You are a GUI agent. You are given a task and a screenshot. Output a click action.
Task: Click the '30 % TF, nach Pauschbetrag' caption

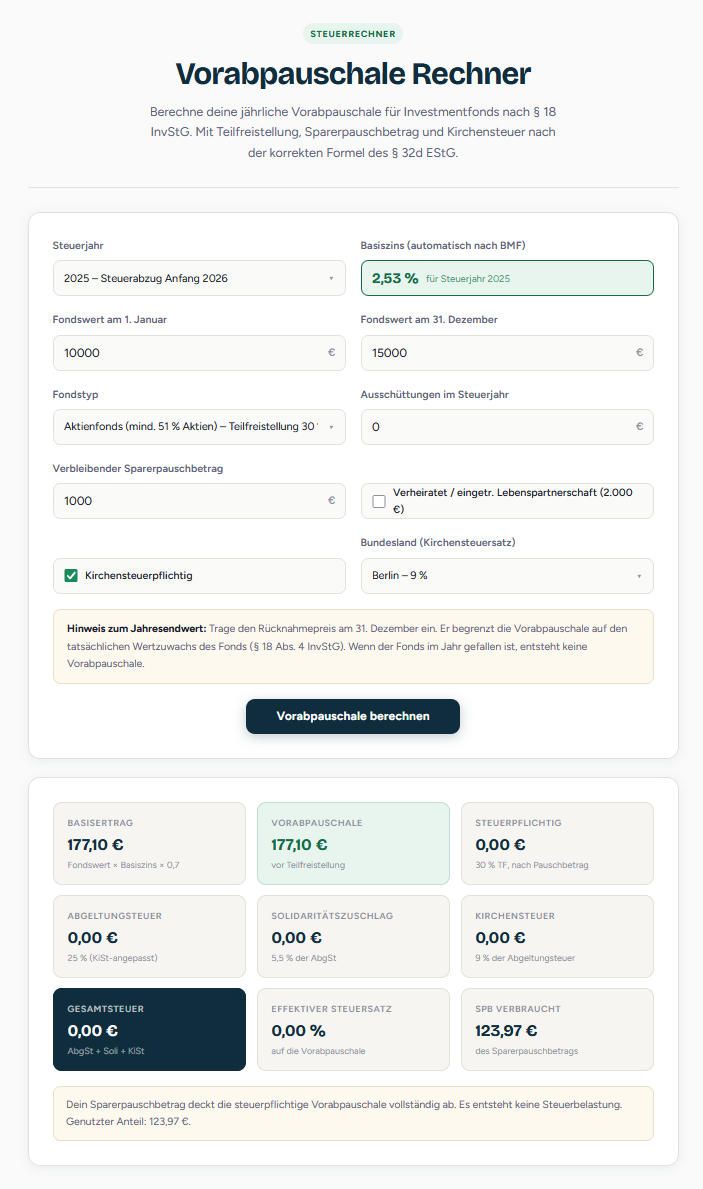click(532, 864)
